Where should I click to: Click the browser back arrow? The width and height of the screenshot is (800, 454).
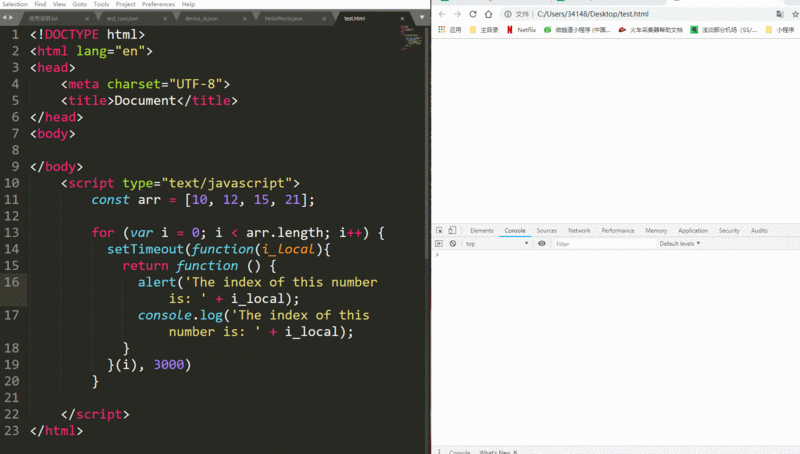[x=442, y=14]
